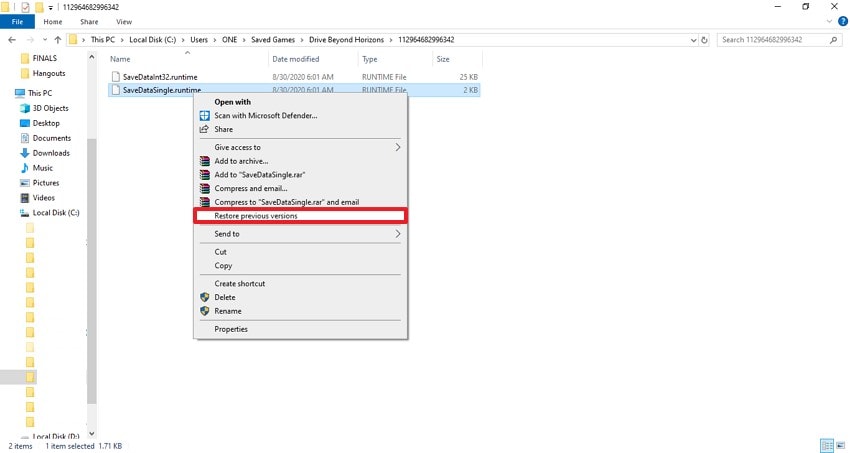
Task: Open the File ribbon tab
Action: [x=17, y=22]
